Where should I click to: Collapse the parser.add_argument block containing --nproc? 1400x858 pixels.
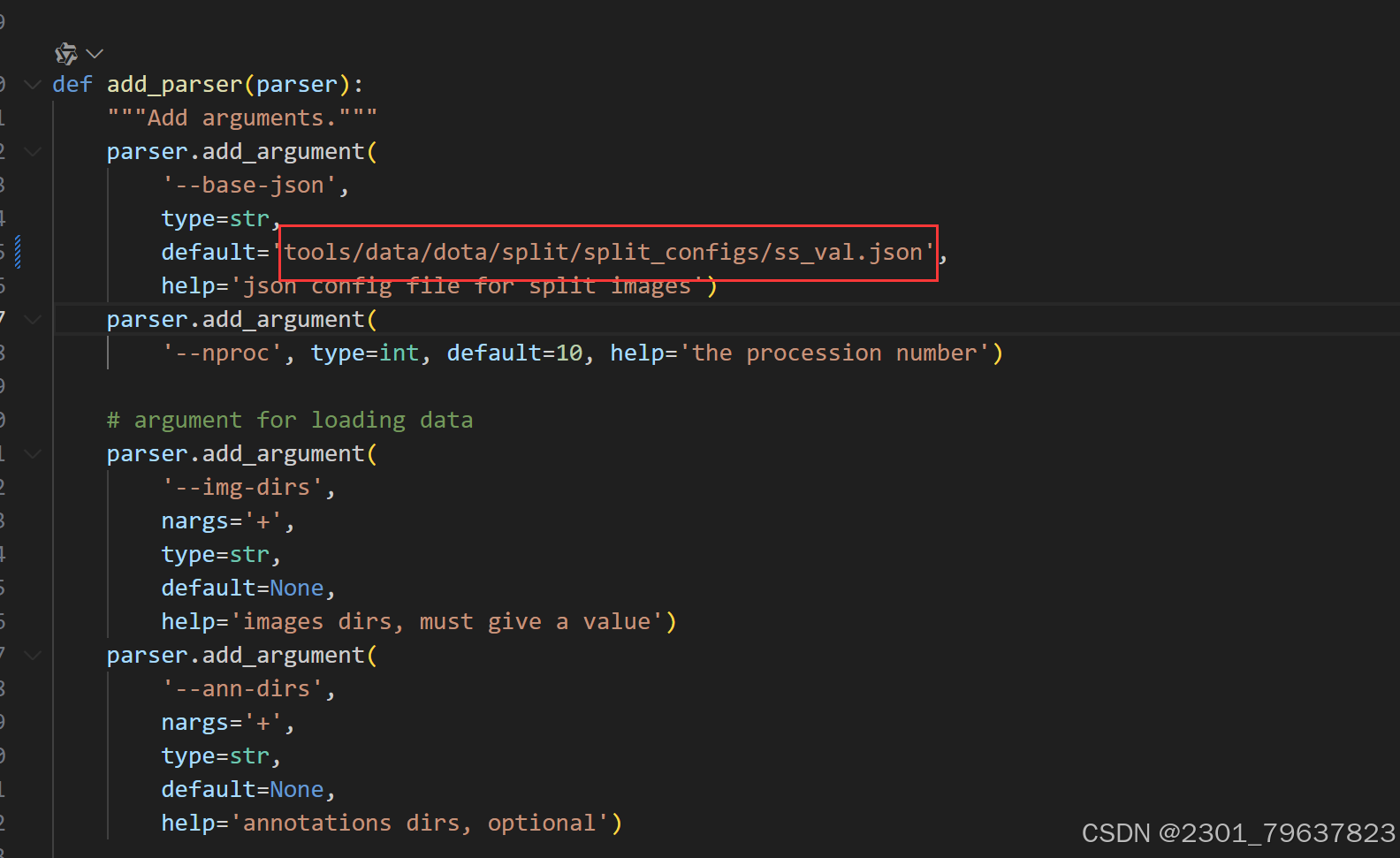pos(33,319)
